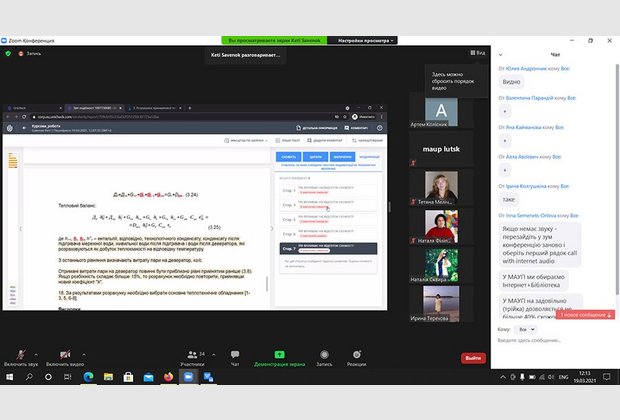
Task: Show hidden tray icons chevron
Action: click(503, 377)
